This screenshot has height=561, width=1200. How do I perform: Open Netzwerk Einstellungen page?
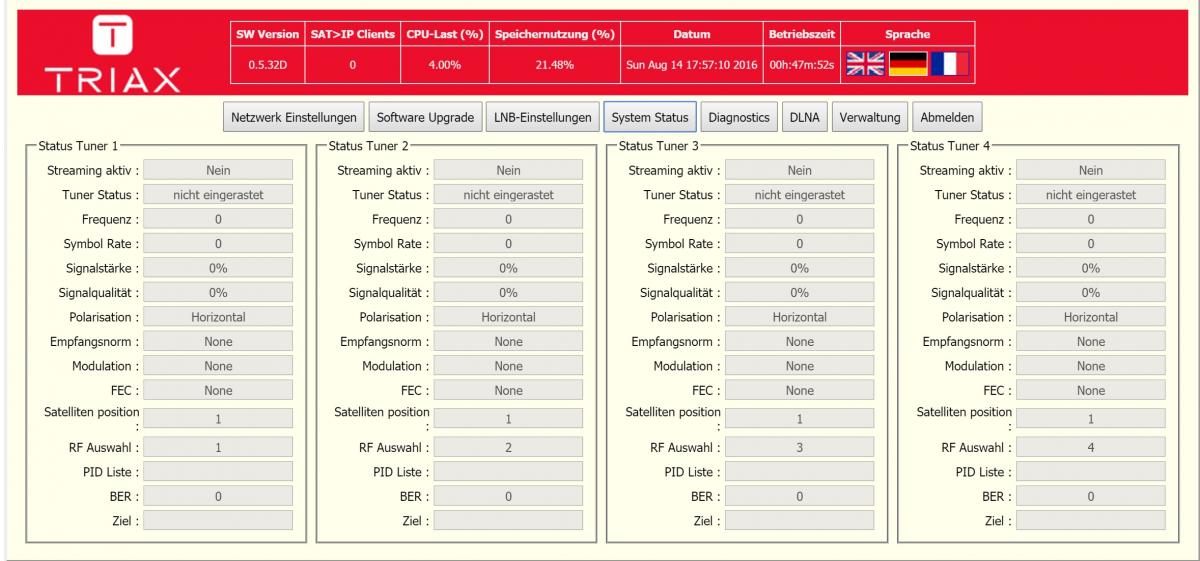pyautogui.click(x=293, y=117)
